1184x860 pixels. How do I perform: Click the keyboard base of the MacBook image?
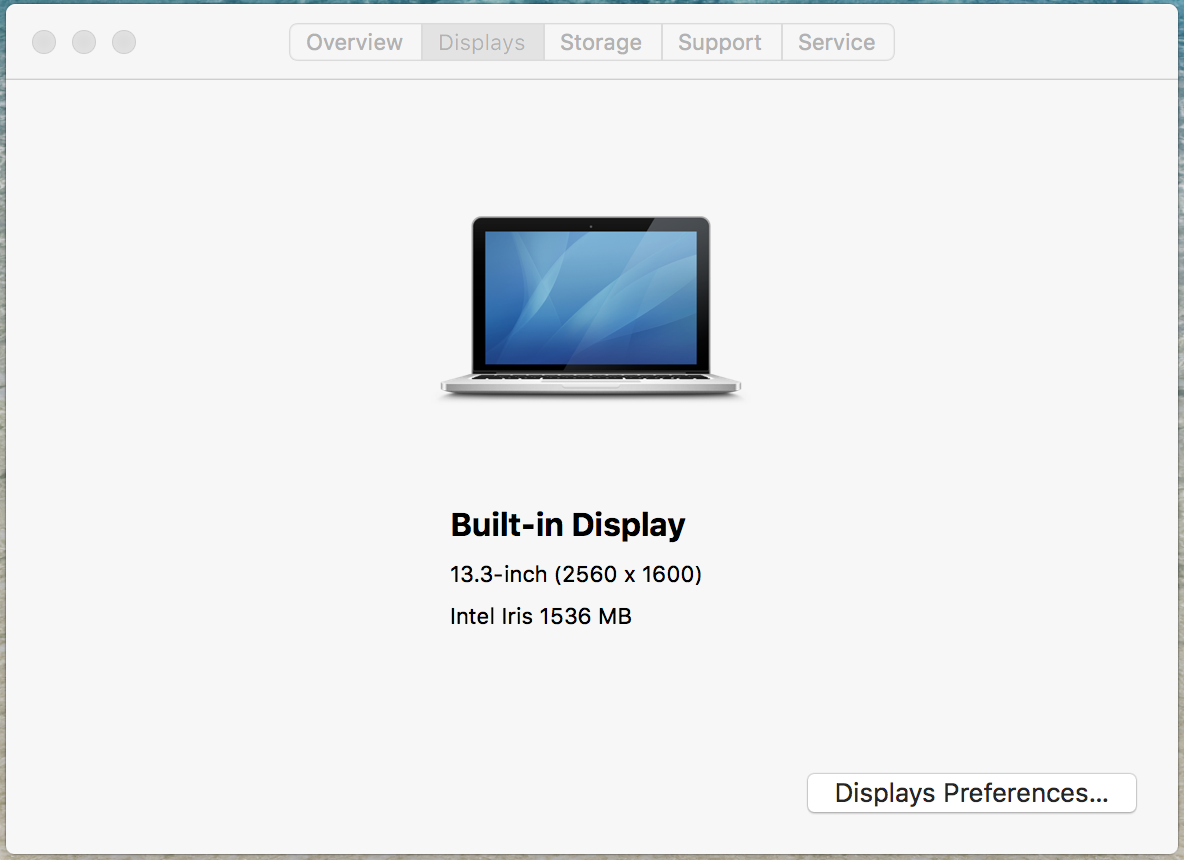590,382
